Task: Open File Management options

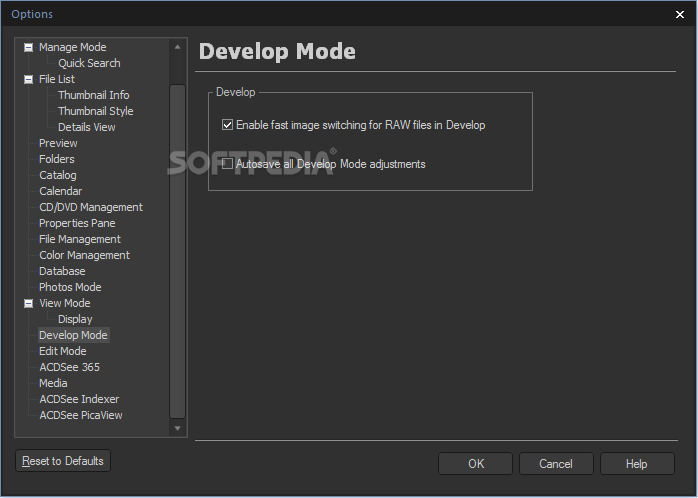Action: tap(80, 239)
